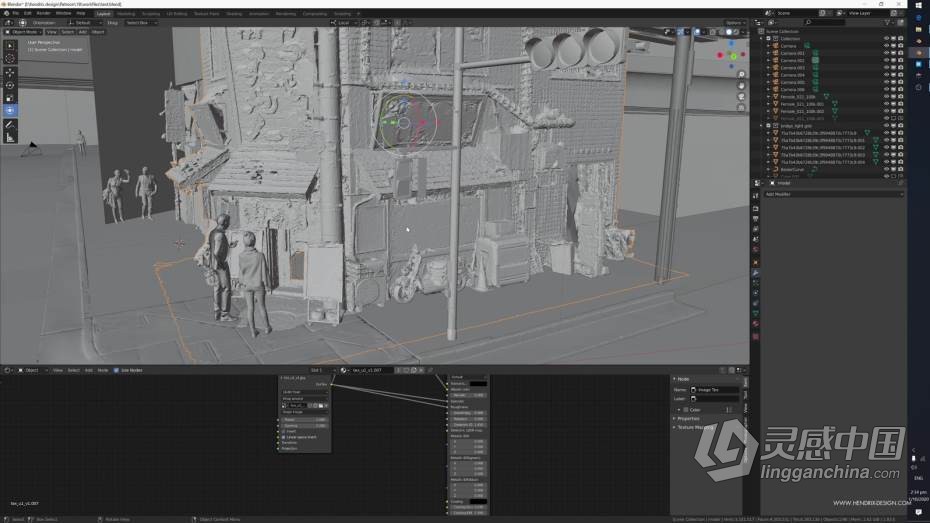930x523 pixels.
Task: Open the Orientation Default dropdown
Action: tap(85, 23)
